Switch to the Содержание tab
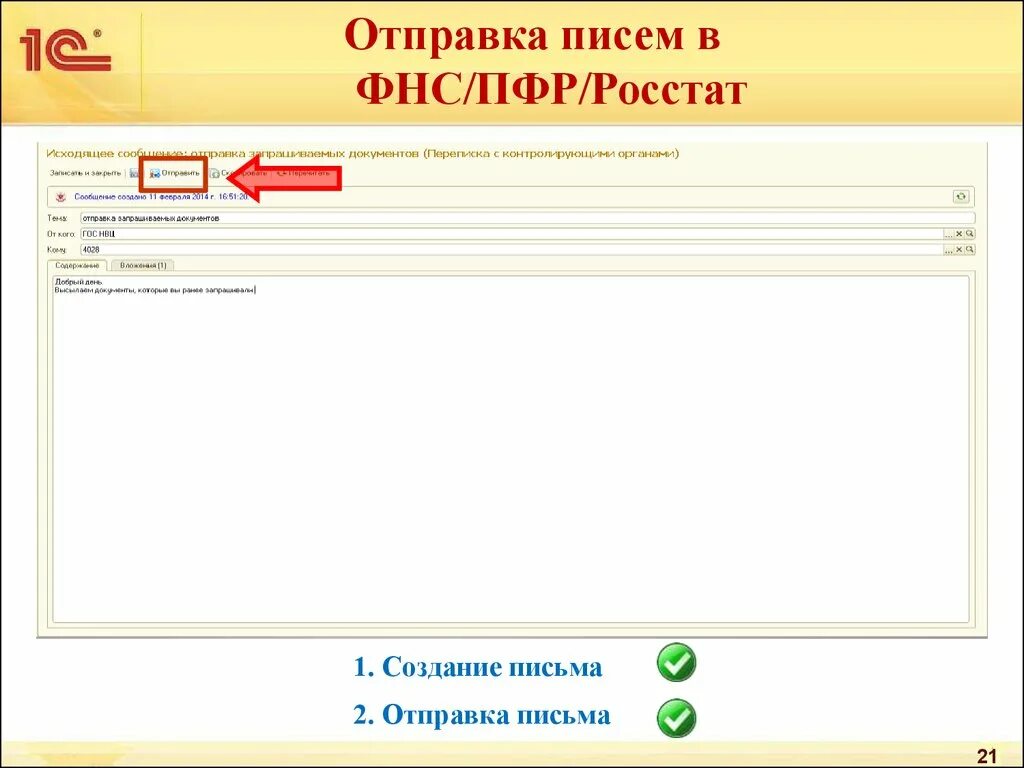 [x=77, y=266]
